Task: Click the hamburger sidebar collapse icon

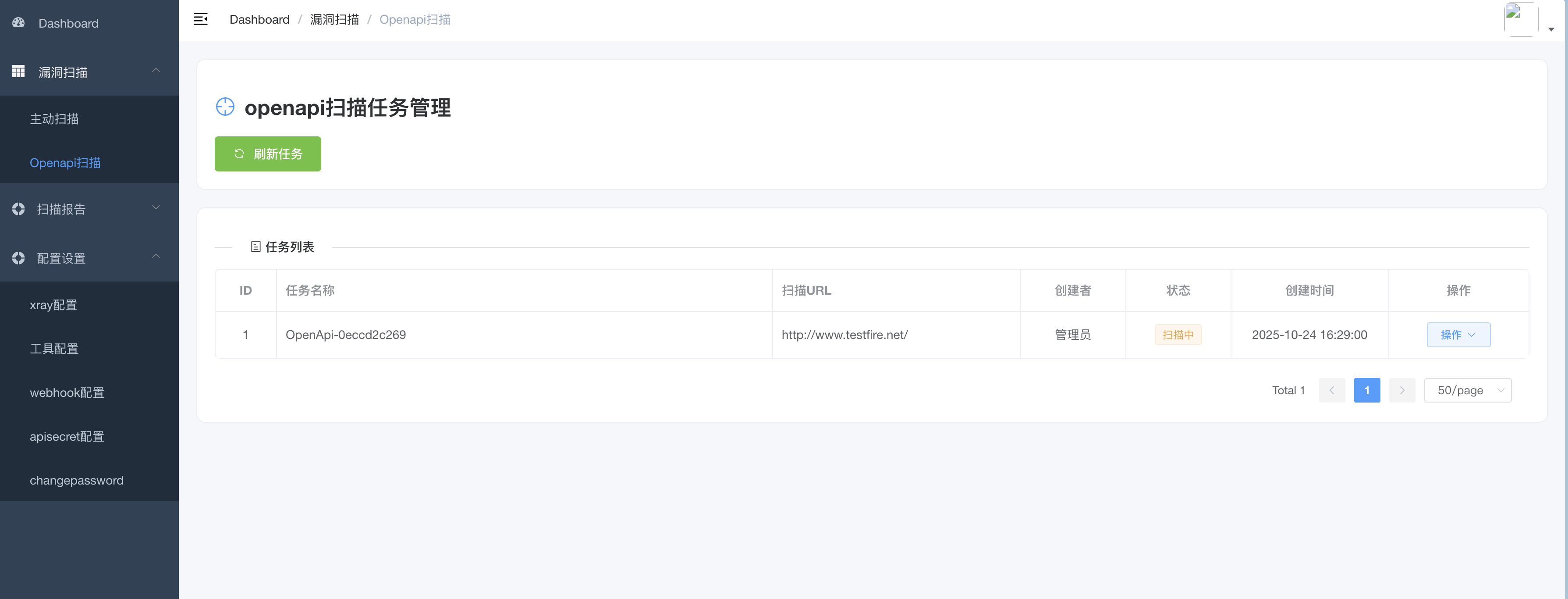Action: [x=200, y=19]
